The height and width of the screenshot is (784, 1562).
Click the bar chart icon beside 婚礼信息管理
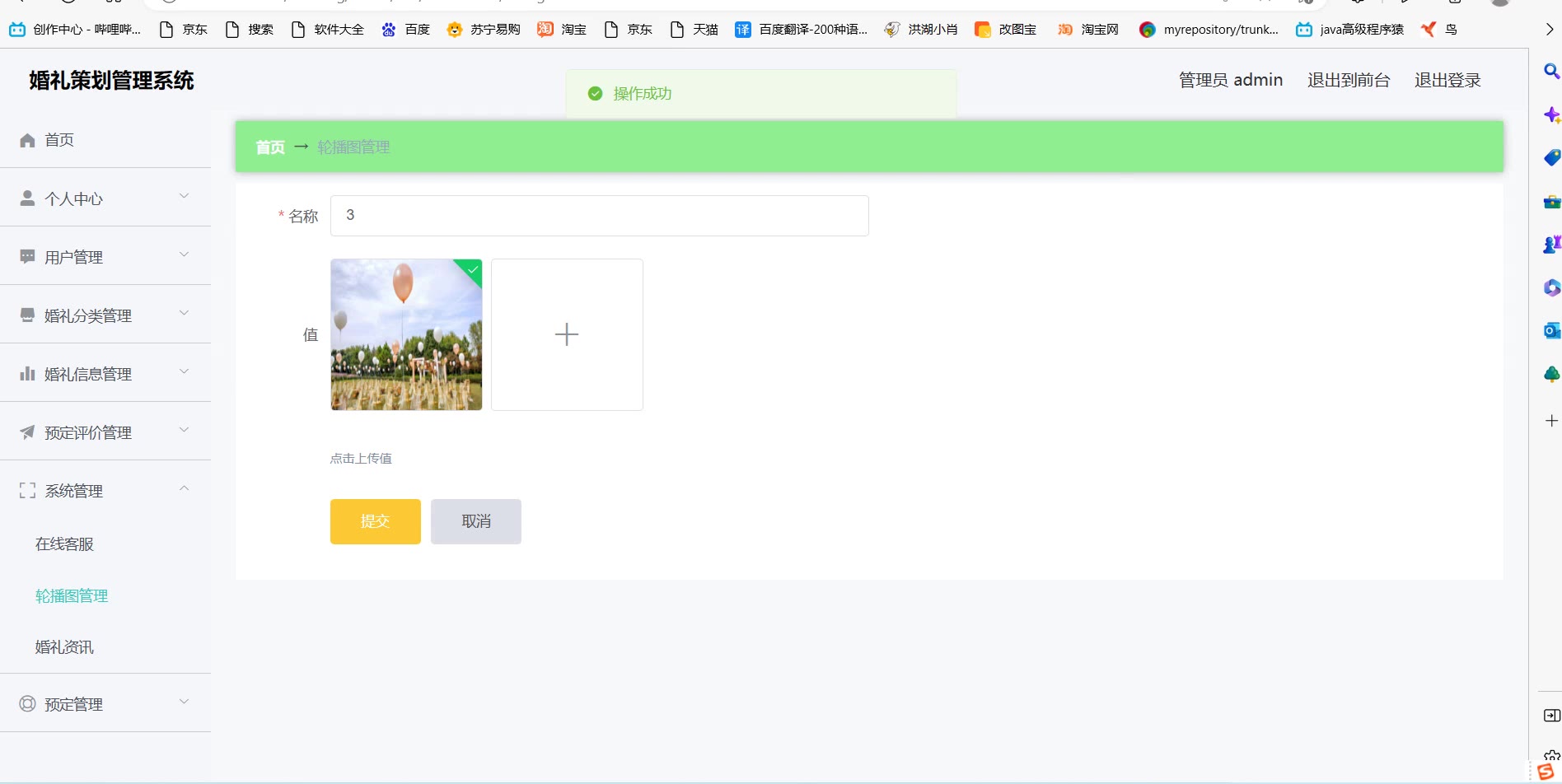27,374
